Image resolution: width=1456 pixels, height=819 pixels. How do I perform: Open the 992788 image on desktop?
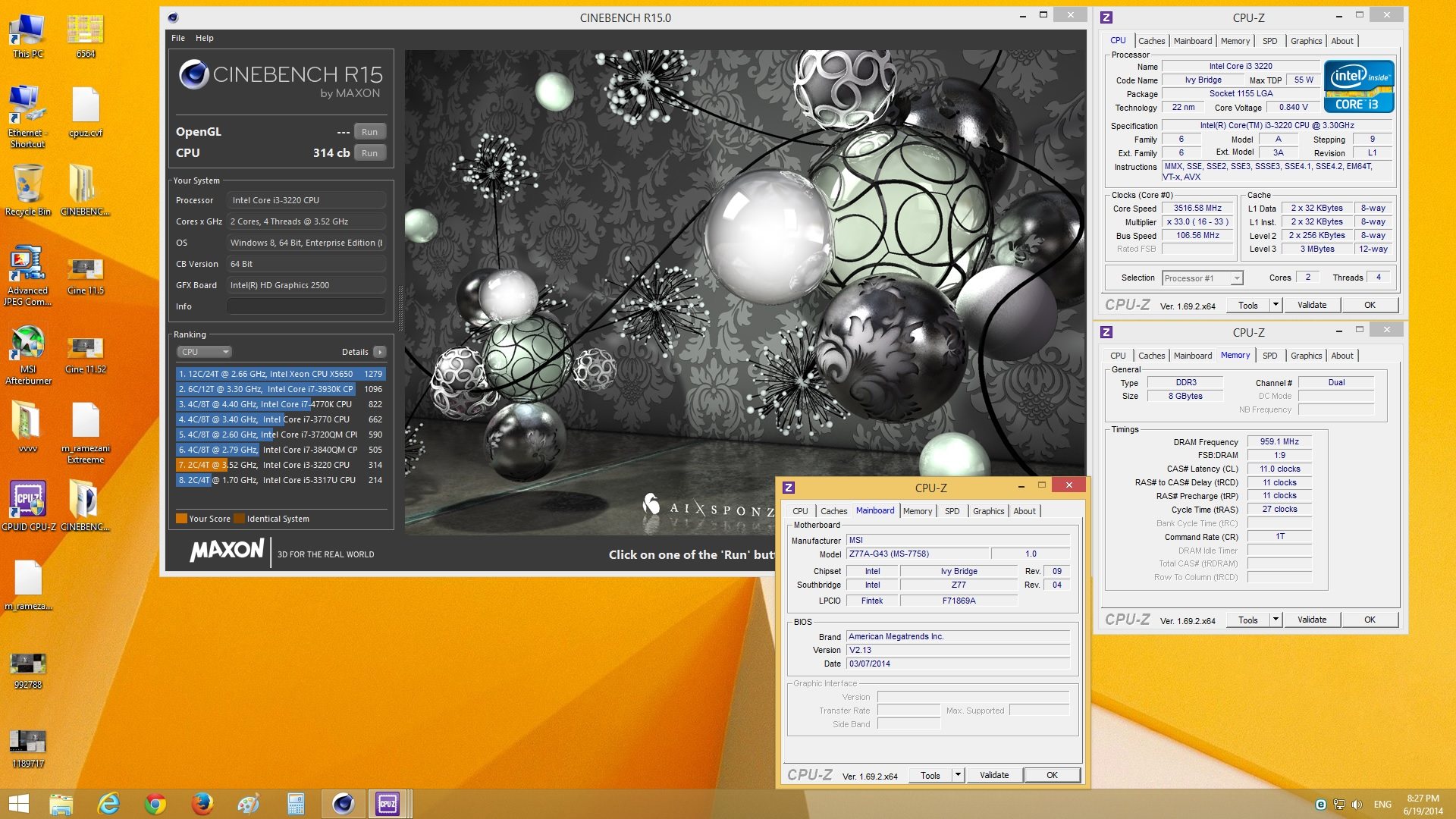27,670
